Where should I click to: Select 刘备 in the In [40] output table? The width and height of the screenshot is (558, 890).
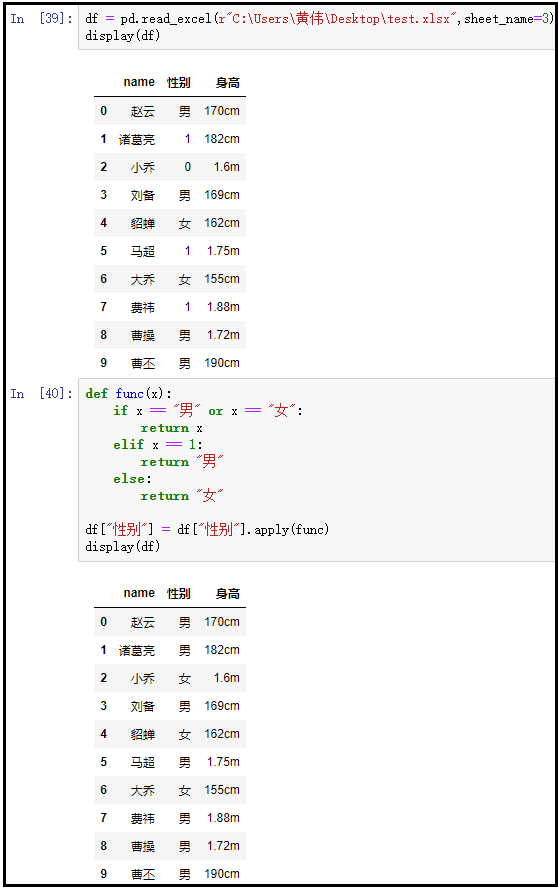tap(142, 706)
